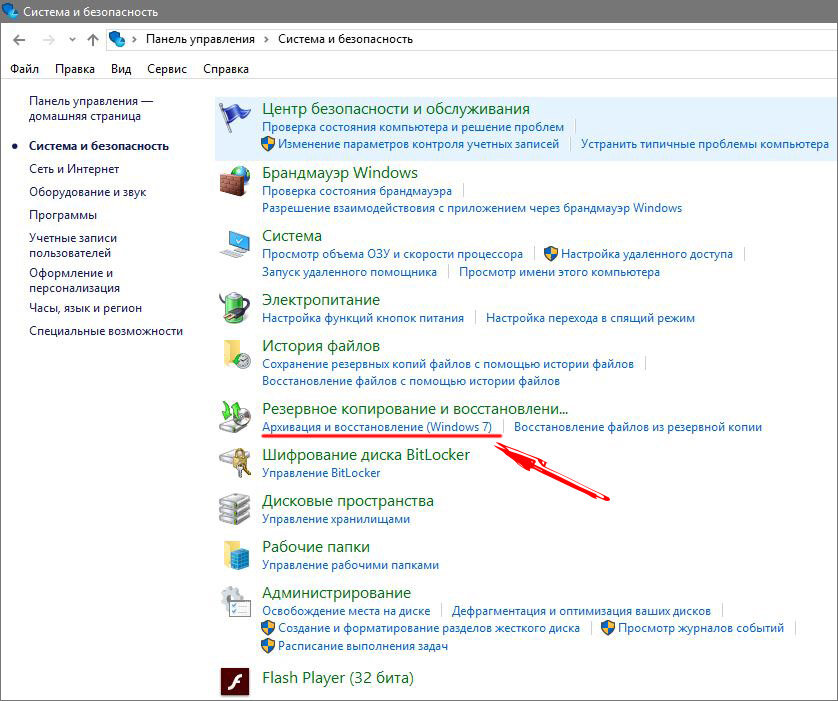Click the Flash Player icon
This screenshot has height=701, width=838.
[235, 681]
